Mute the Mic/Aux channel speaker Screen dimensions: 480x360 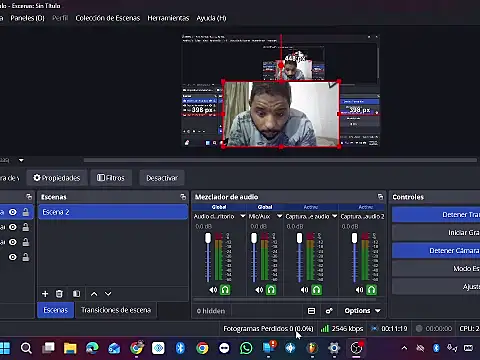pos(259,290)
